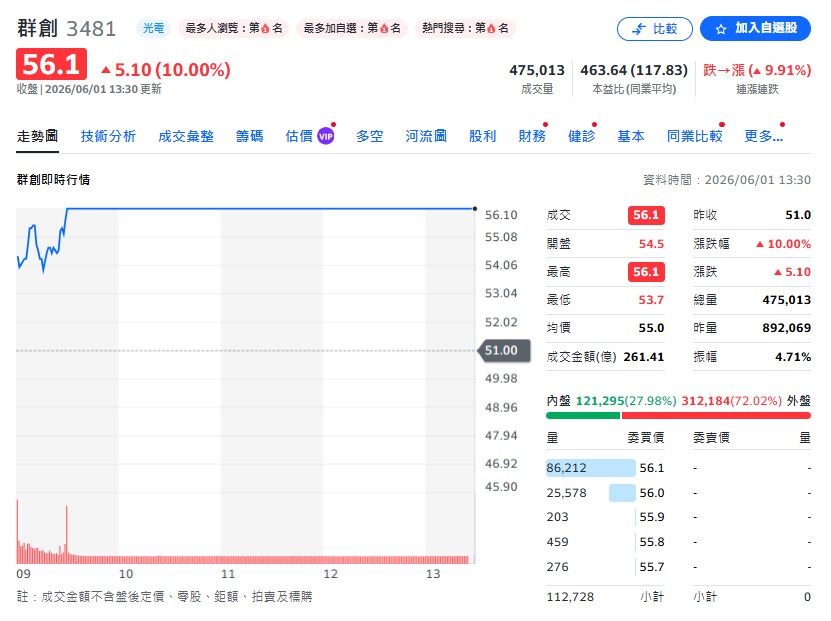831x621 pixels.
Task: Open the 財務 tab
Action: coord(532,137)
